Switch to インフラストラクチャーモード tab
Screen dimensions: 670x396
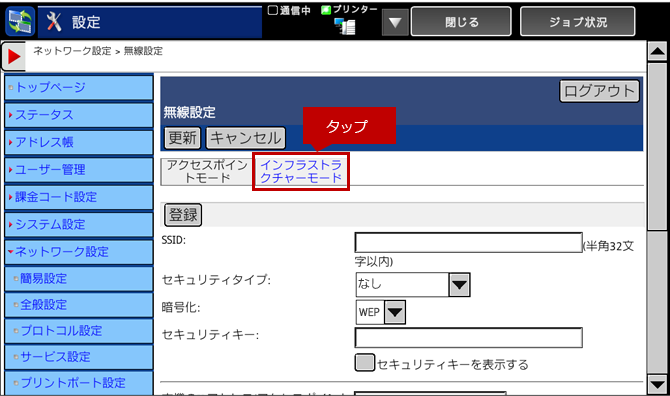tap(301, 171)
